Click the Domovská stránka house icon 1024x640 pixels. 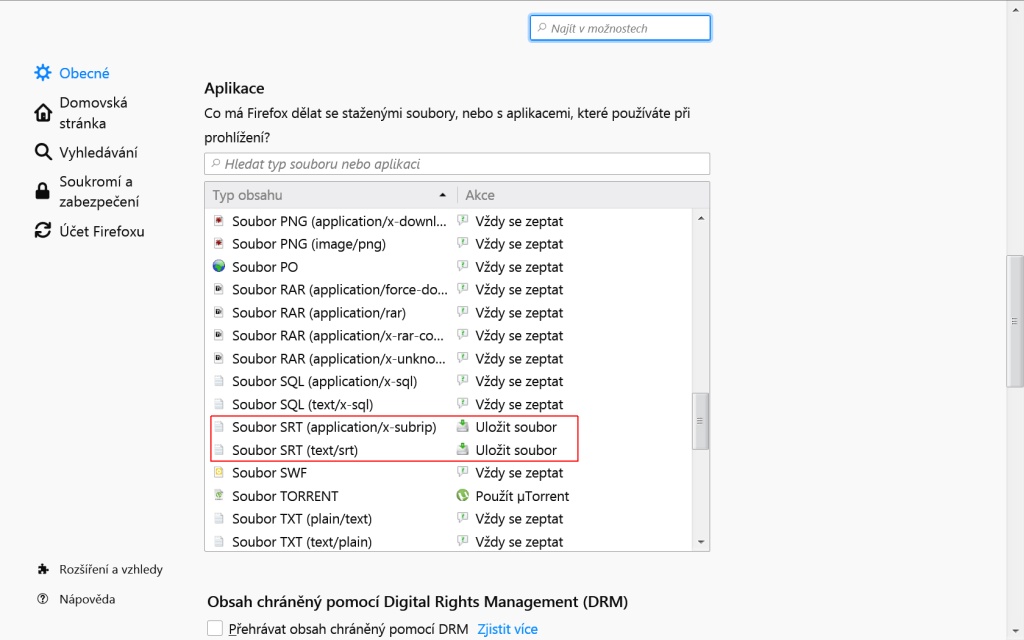click(43, 113)
